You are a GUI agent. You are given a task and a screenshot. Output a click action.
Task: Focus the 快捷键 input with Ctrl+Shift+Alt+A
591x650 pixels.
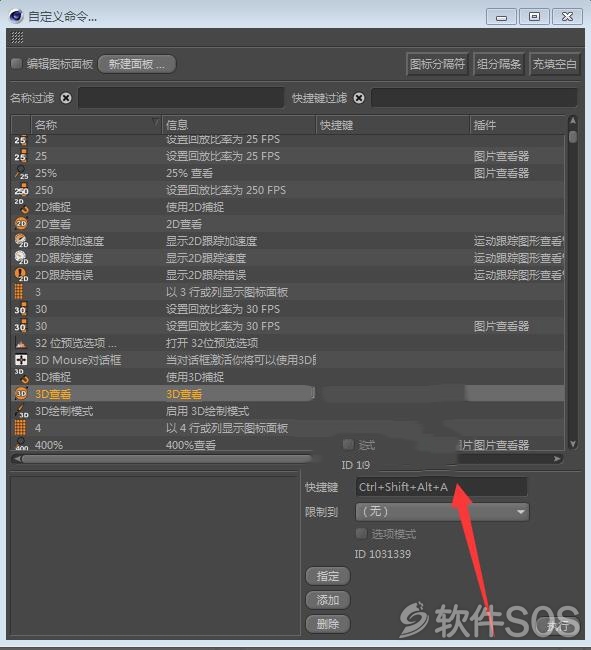click(441, 487)
